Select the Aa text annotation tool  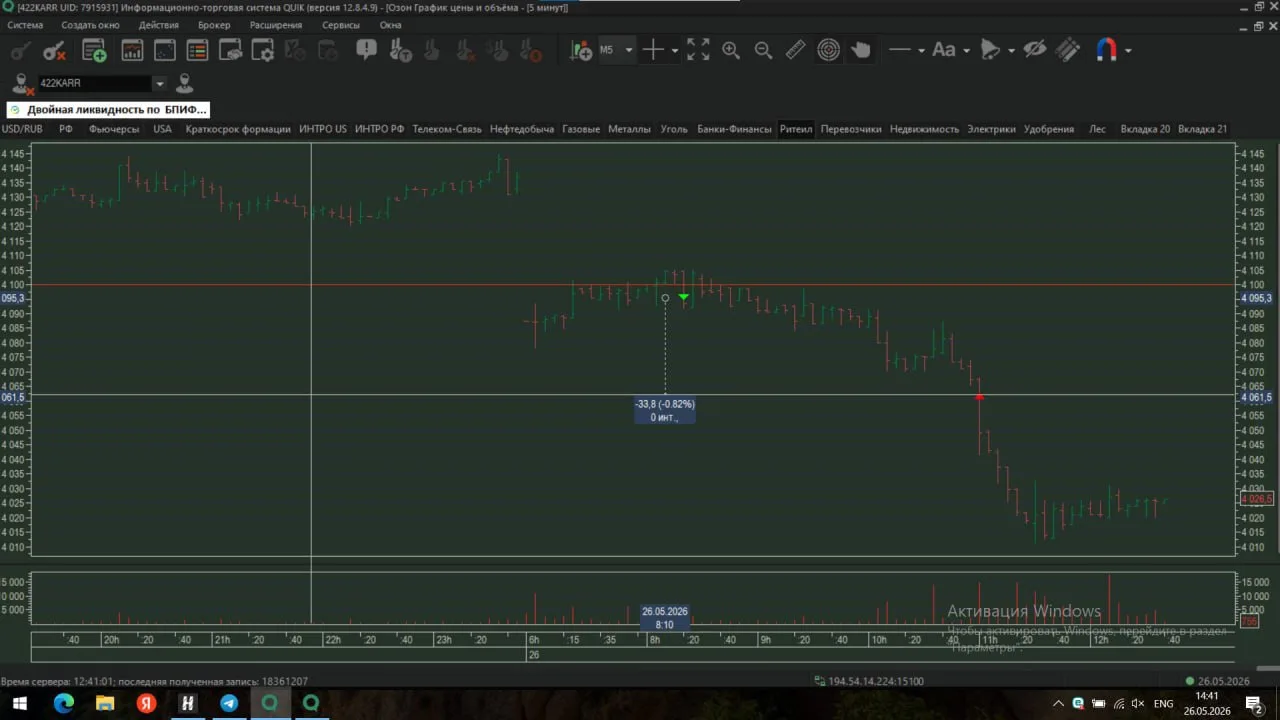click(x=944, y=50)
